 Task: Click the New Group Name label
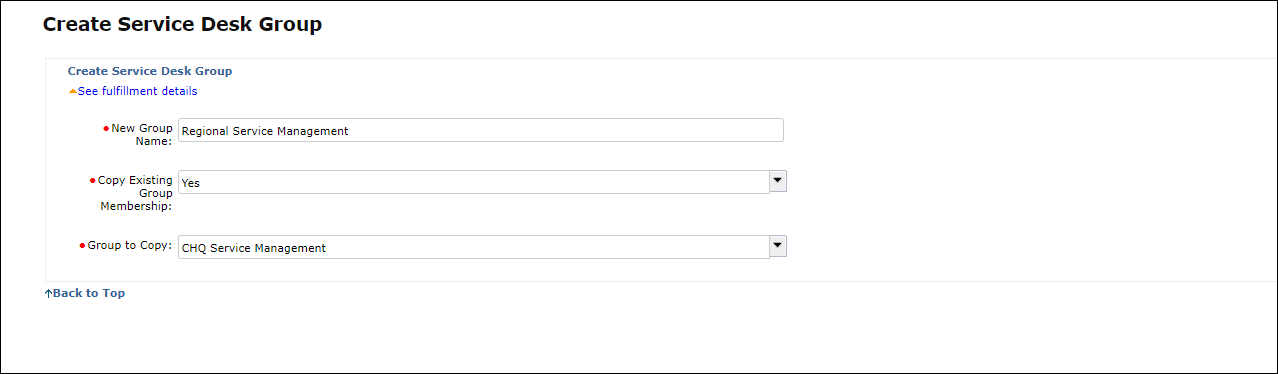141,135
